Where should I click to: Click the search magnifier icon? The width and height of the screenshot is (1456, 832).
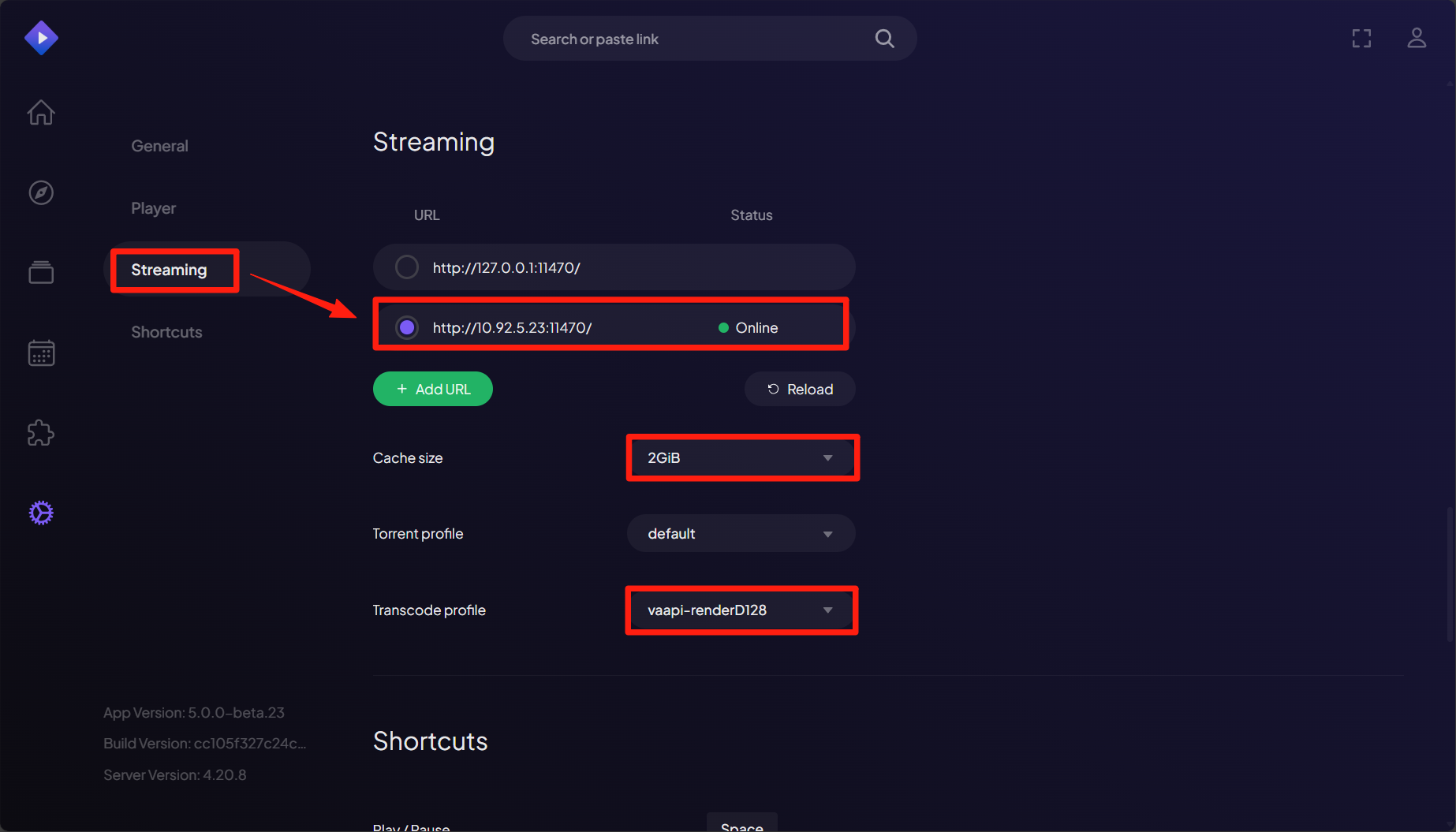pyautogui.click(x=884, y=39)
